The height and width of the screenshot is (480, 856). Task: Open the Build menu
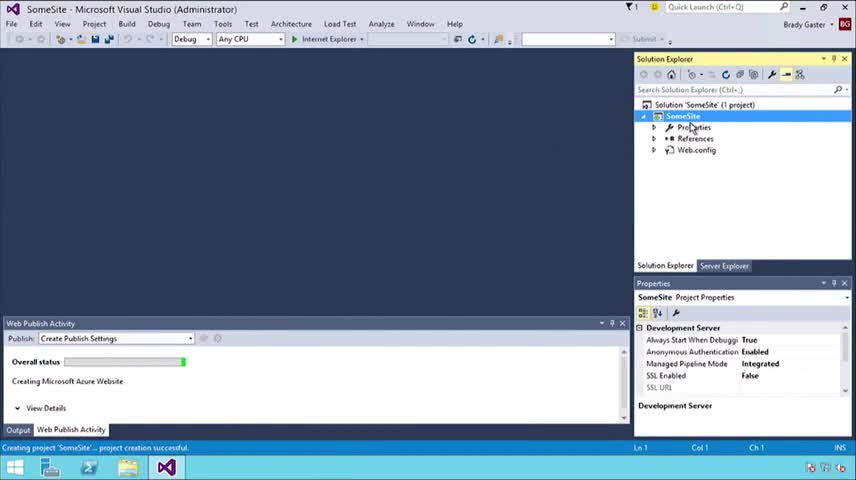point(127,24)
